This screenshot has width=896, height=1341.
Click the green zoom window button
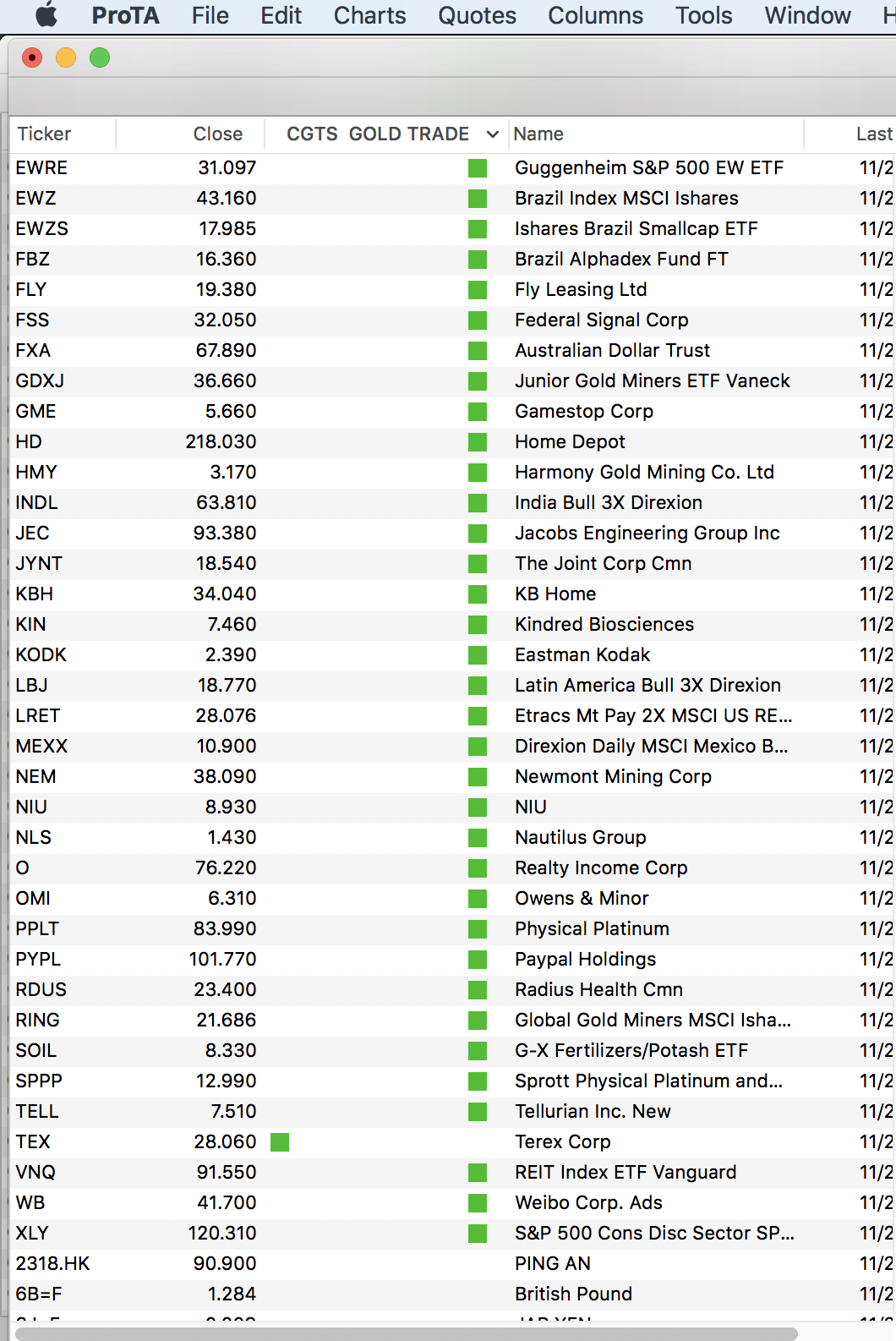click(x=100, y=57)
